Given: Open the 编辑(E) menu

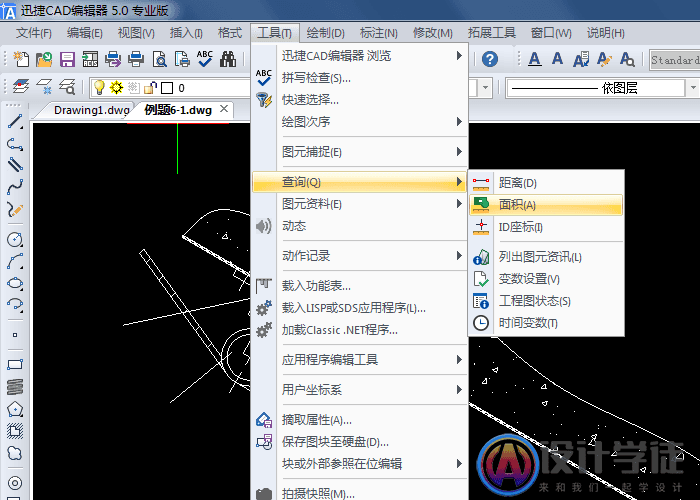Looking at the screenshot, I should click(x=84, y=33).
